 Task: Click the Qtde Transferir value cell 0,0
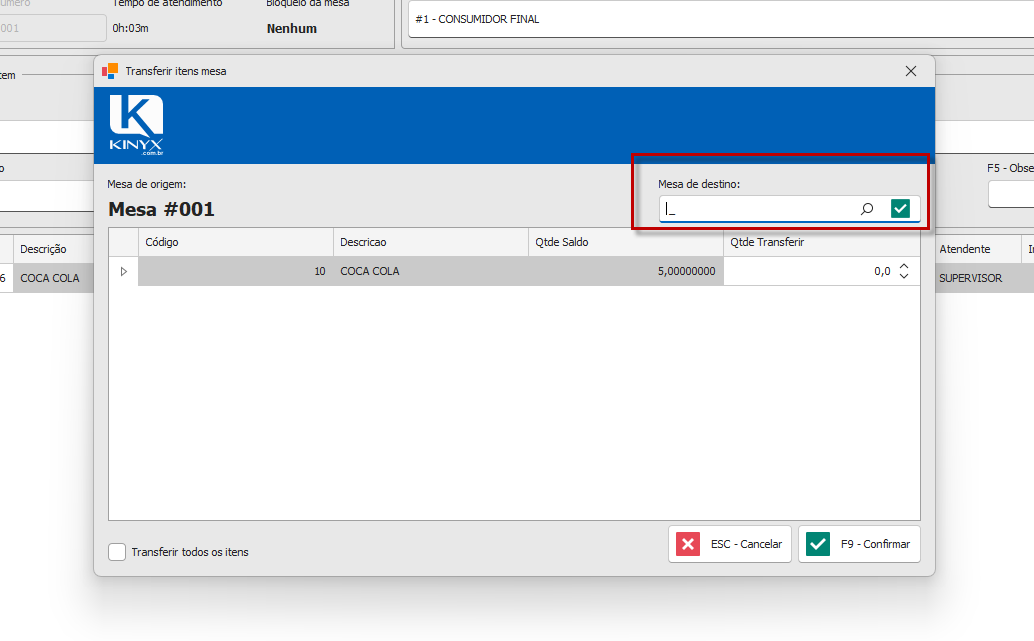click(810, 271)
